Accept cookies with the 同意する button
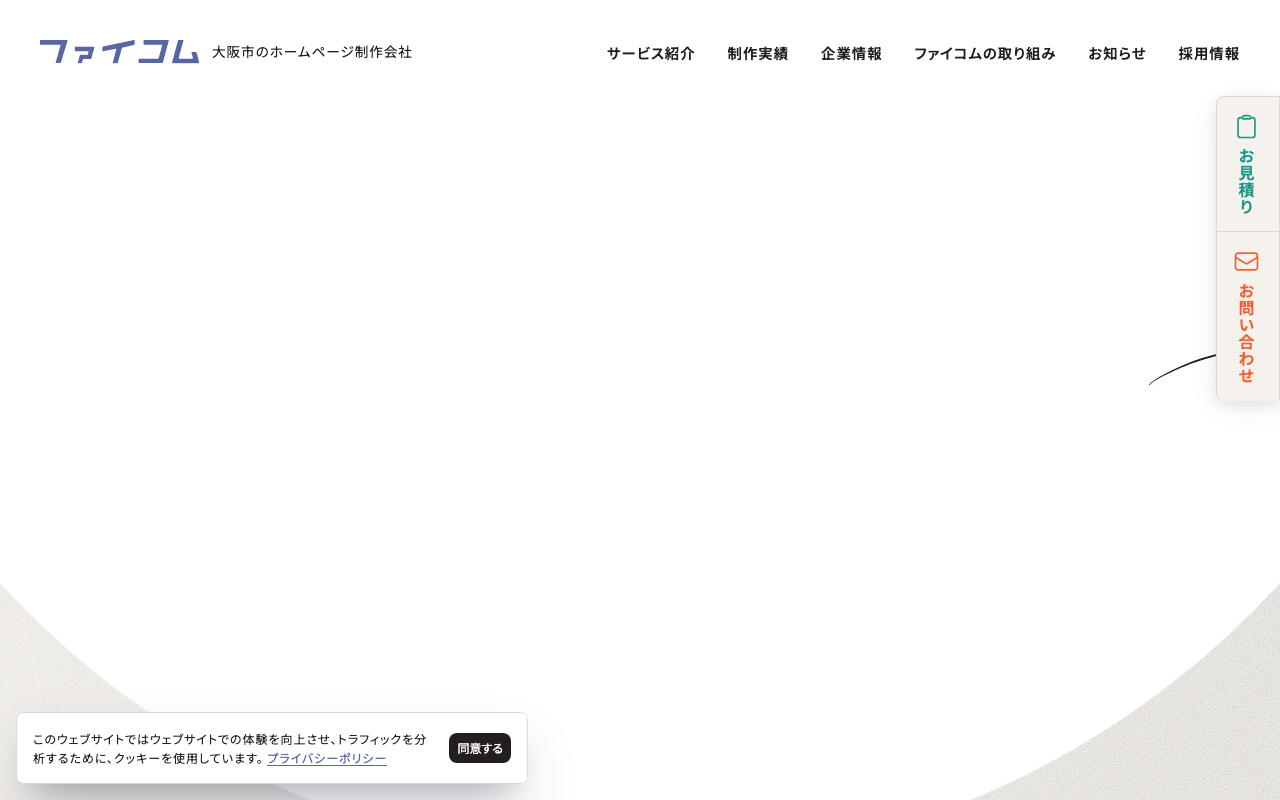The height and width of the screenshot is (800, 1280). click(480, 748)
